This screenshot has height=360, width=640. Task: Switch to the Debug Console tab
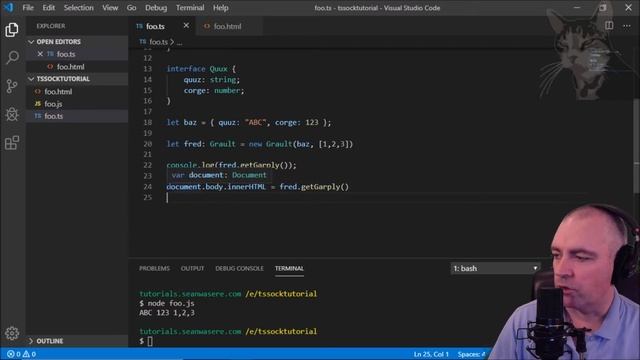pos(239,268)
